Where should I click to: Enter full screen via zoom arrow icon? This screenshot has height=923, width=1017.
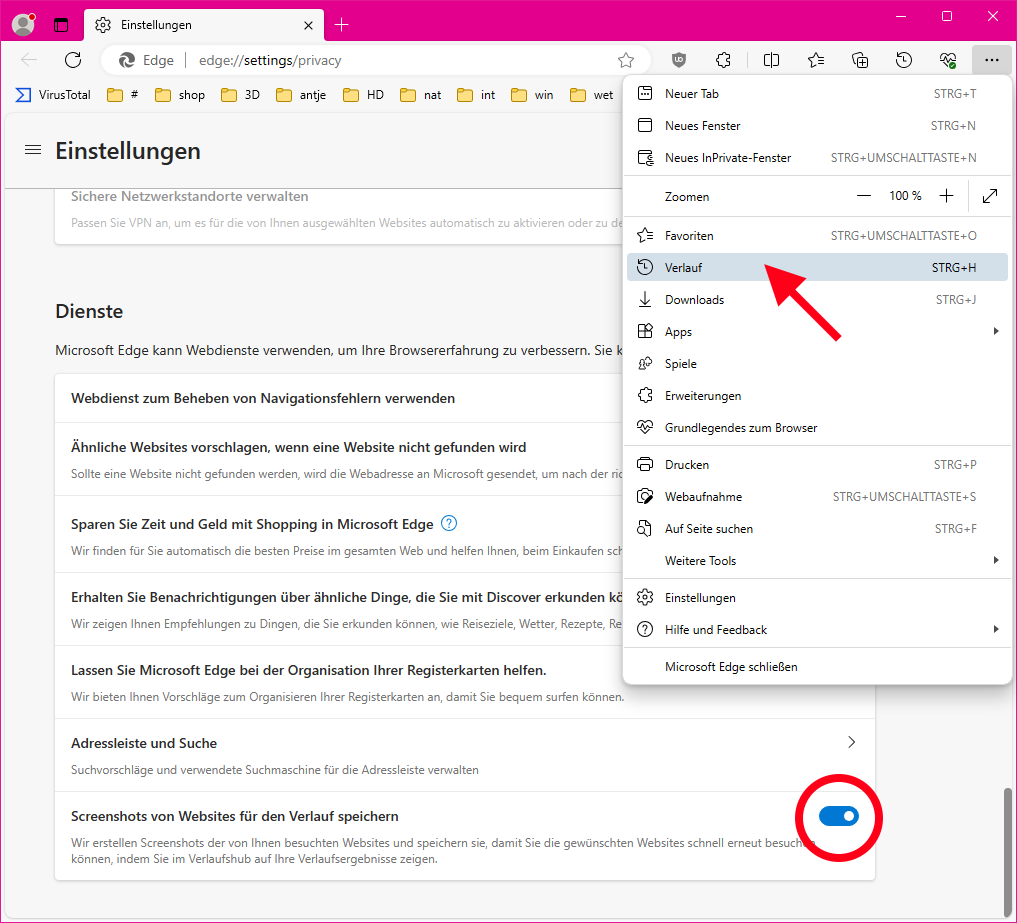point(990,196)
